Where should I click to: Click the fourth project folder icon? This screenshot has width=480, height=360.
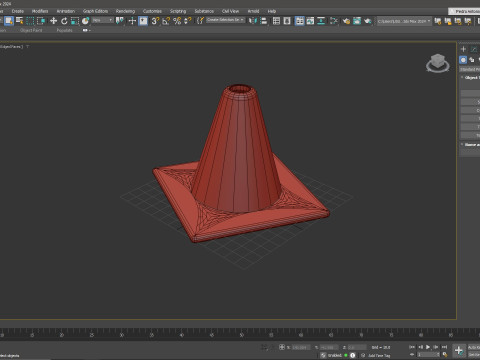[x=468, y=21]
